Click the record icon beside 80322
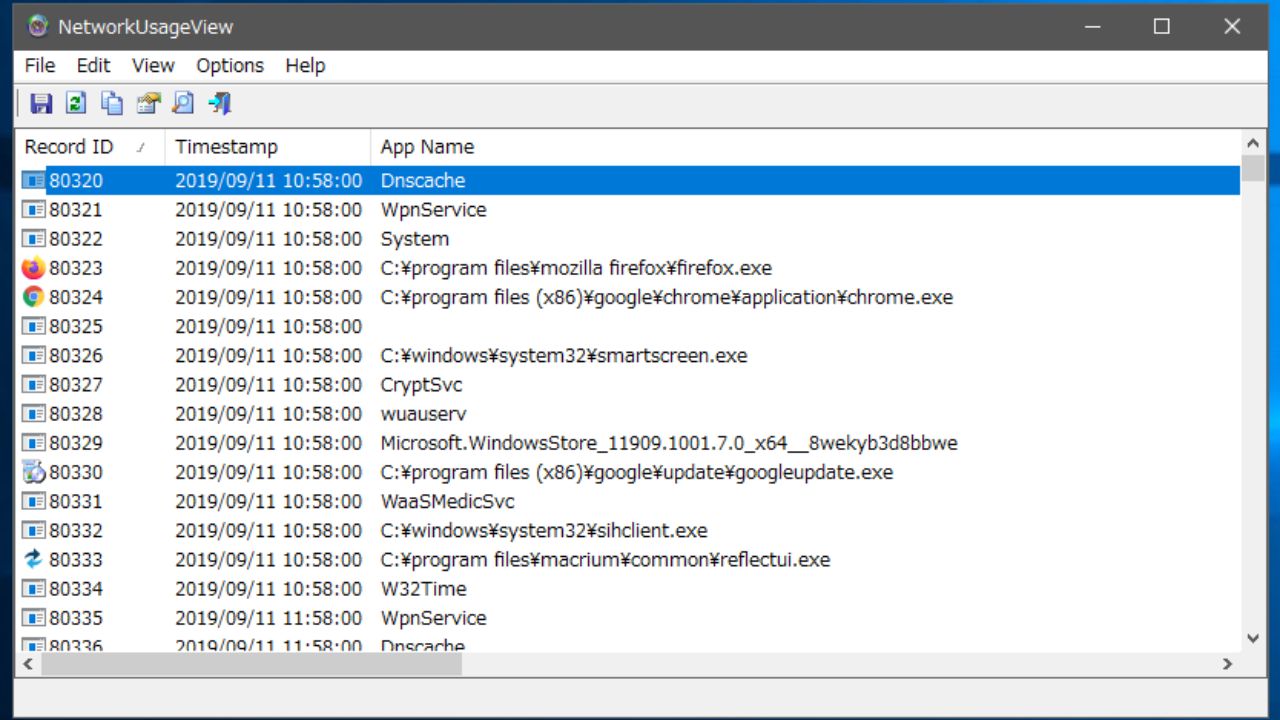This screenshot has height=720, width=1280. [34, 239]
